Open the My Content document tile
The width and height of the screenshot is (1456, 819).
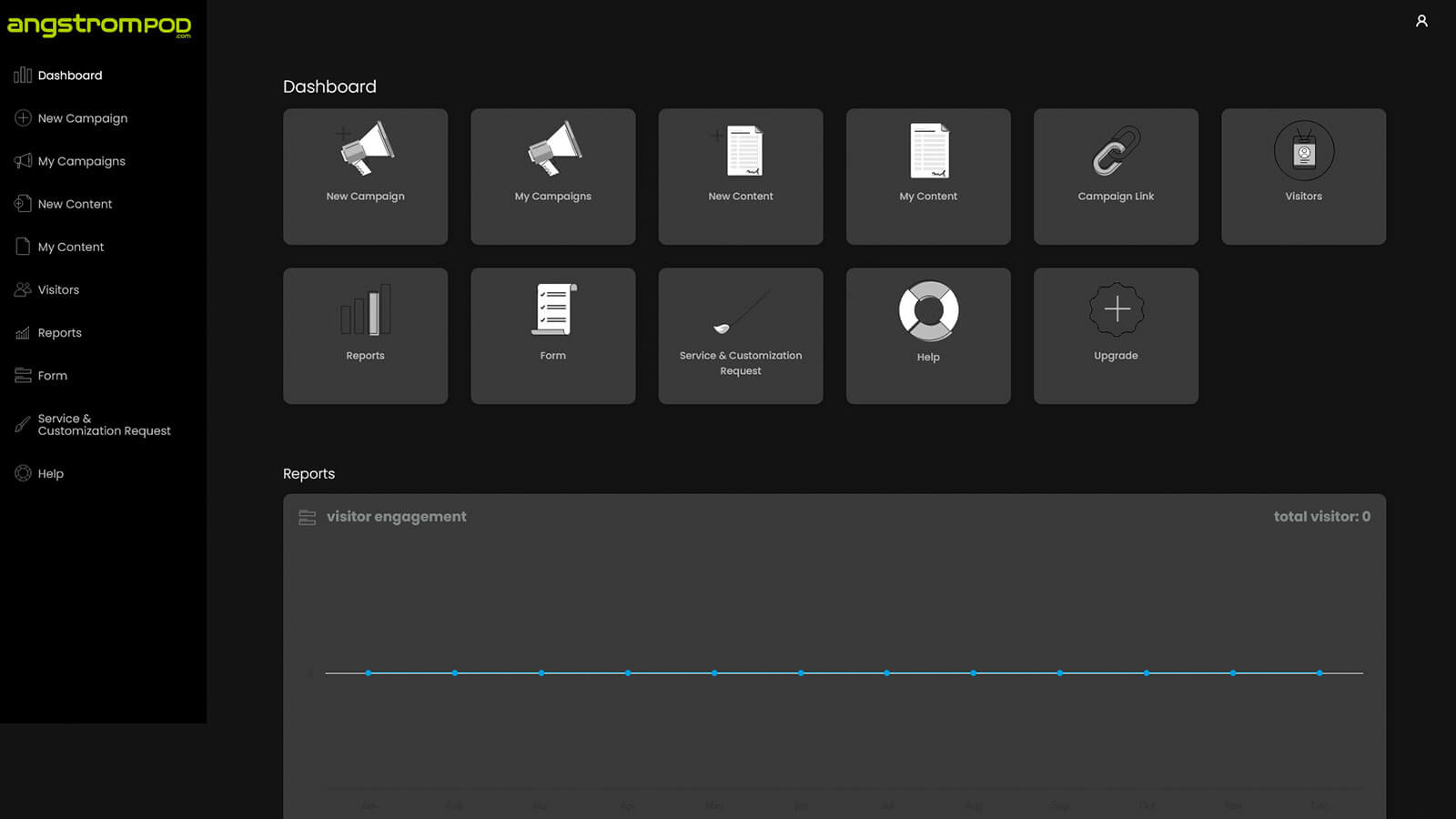coord(927,176)
